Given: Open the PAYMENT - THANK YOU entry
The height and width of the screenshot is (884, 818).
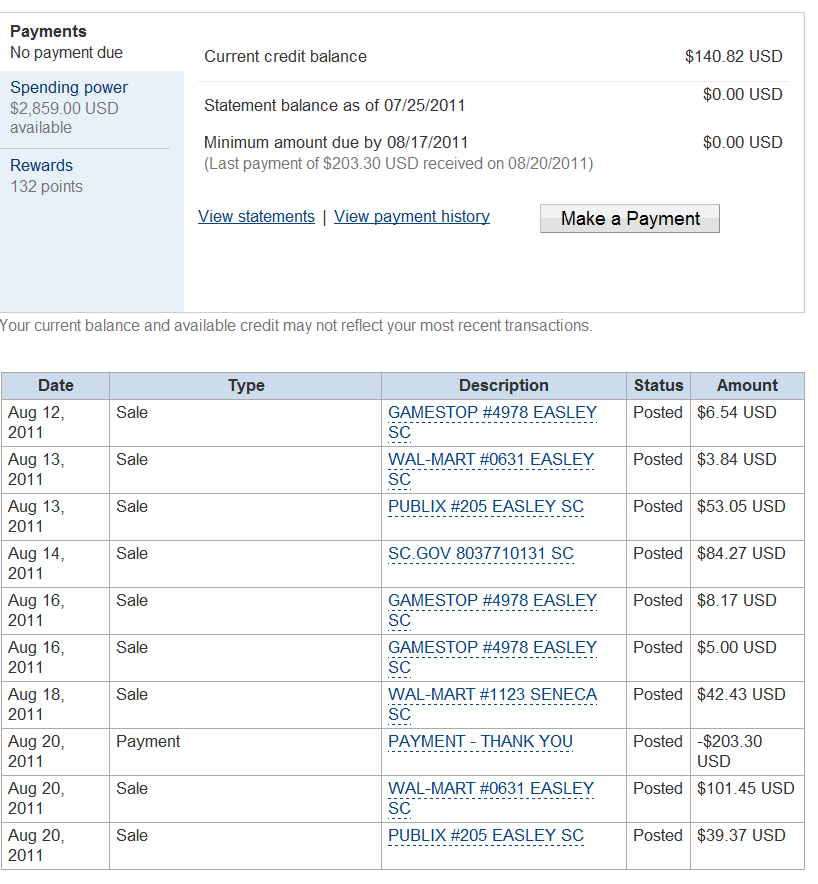Looking at the screenshot, I should point(480,741).
